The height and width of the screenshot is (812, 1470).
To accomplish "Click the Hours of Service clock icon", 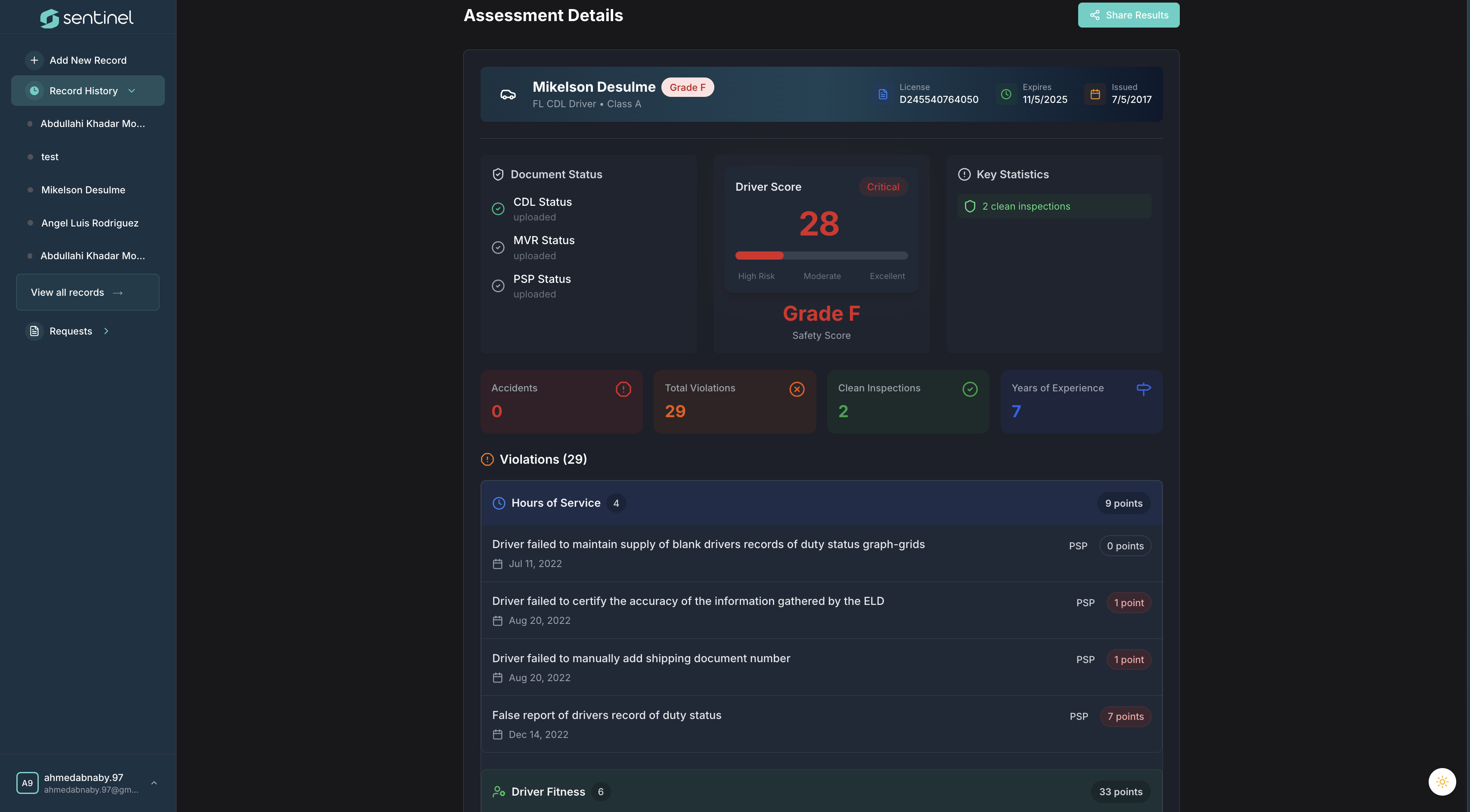I will tap(499, 503).
